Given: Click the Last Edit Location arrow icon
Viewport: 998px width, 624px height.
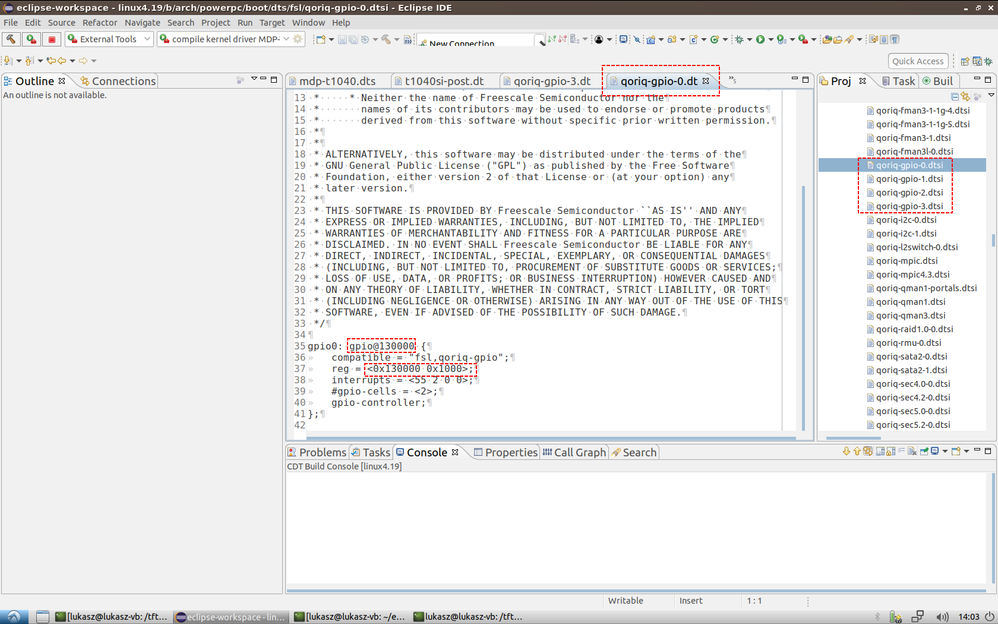Looking at the screenshot, I should point(51,60).
